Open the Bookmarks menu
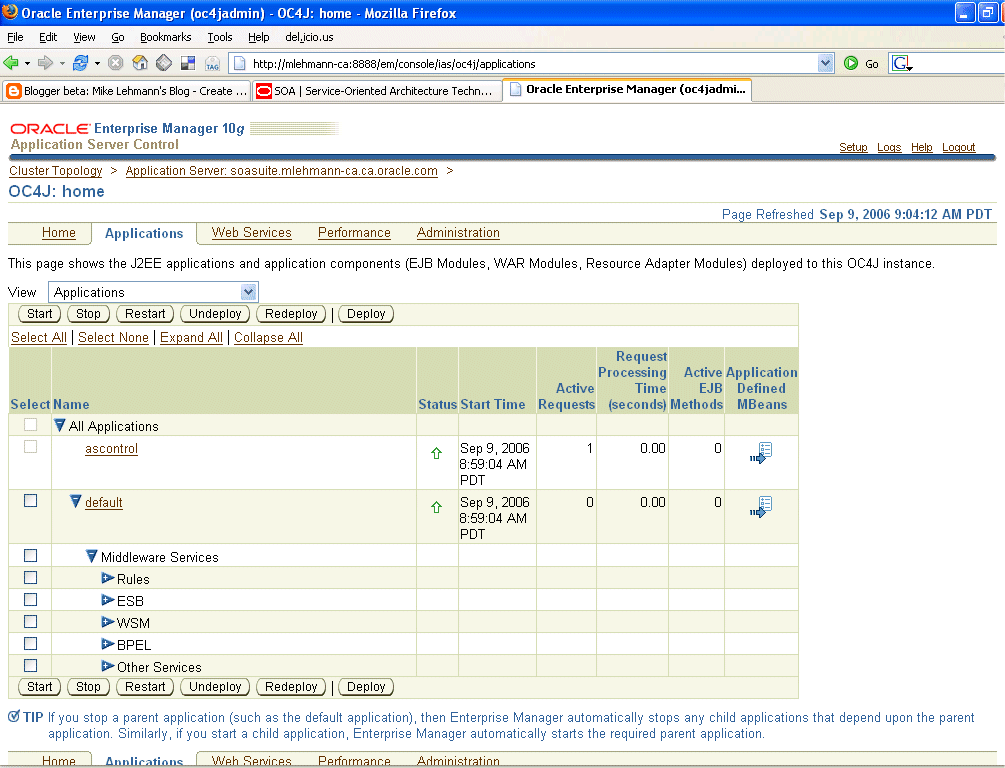The height and width of the screenshot is (768, 1005). (165, 37)
